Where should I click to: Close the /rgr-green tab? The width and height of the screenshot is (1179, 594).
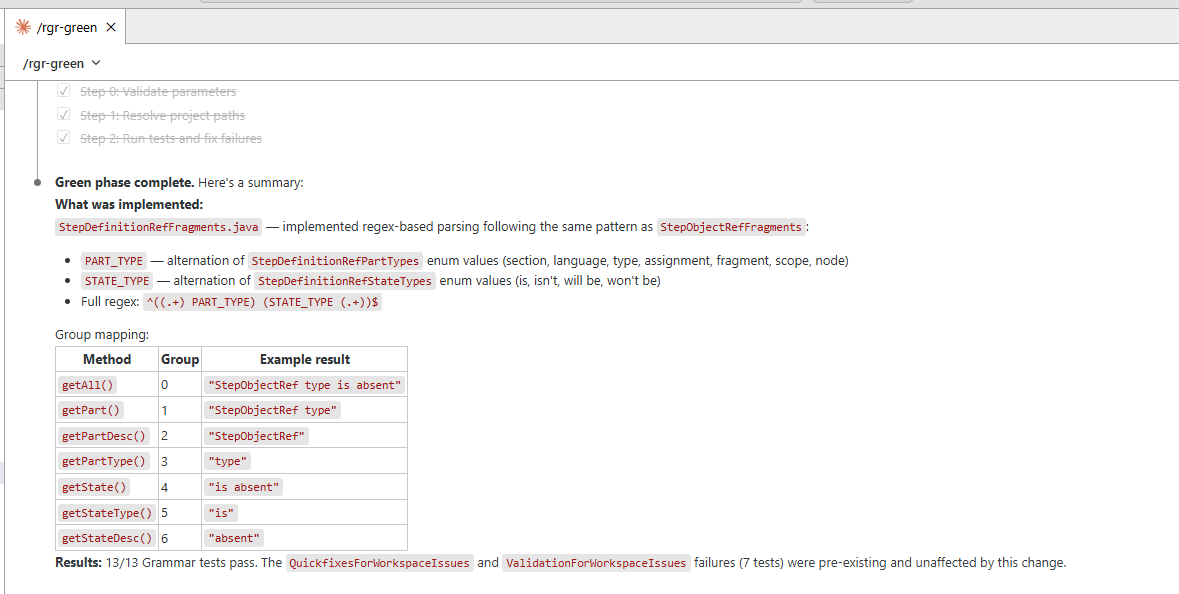pos(111,27)
